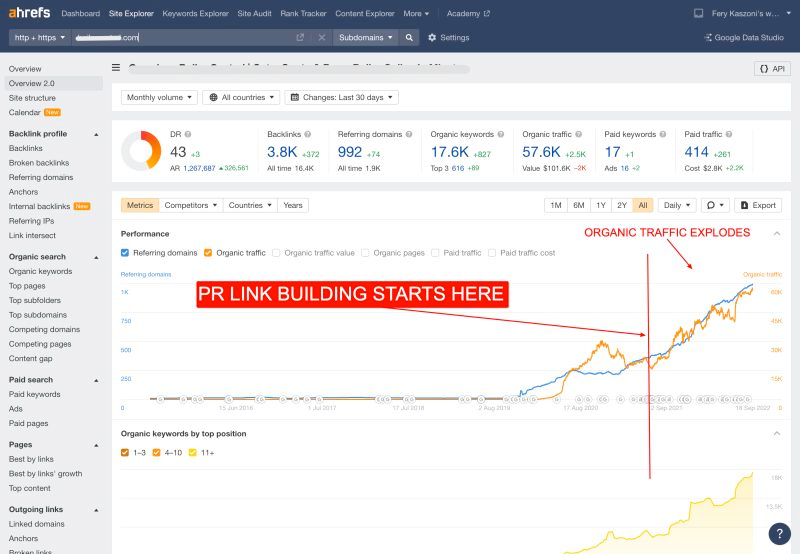This screenshot has width=800, height=554.
Task: Select the 1M time range
Action: pyautogui.click(x=556, y=205)
